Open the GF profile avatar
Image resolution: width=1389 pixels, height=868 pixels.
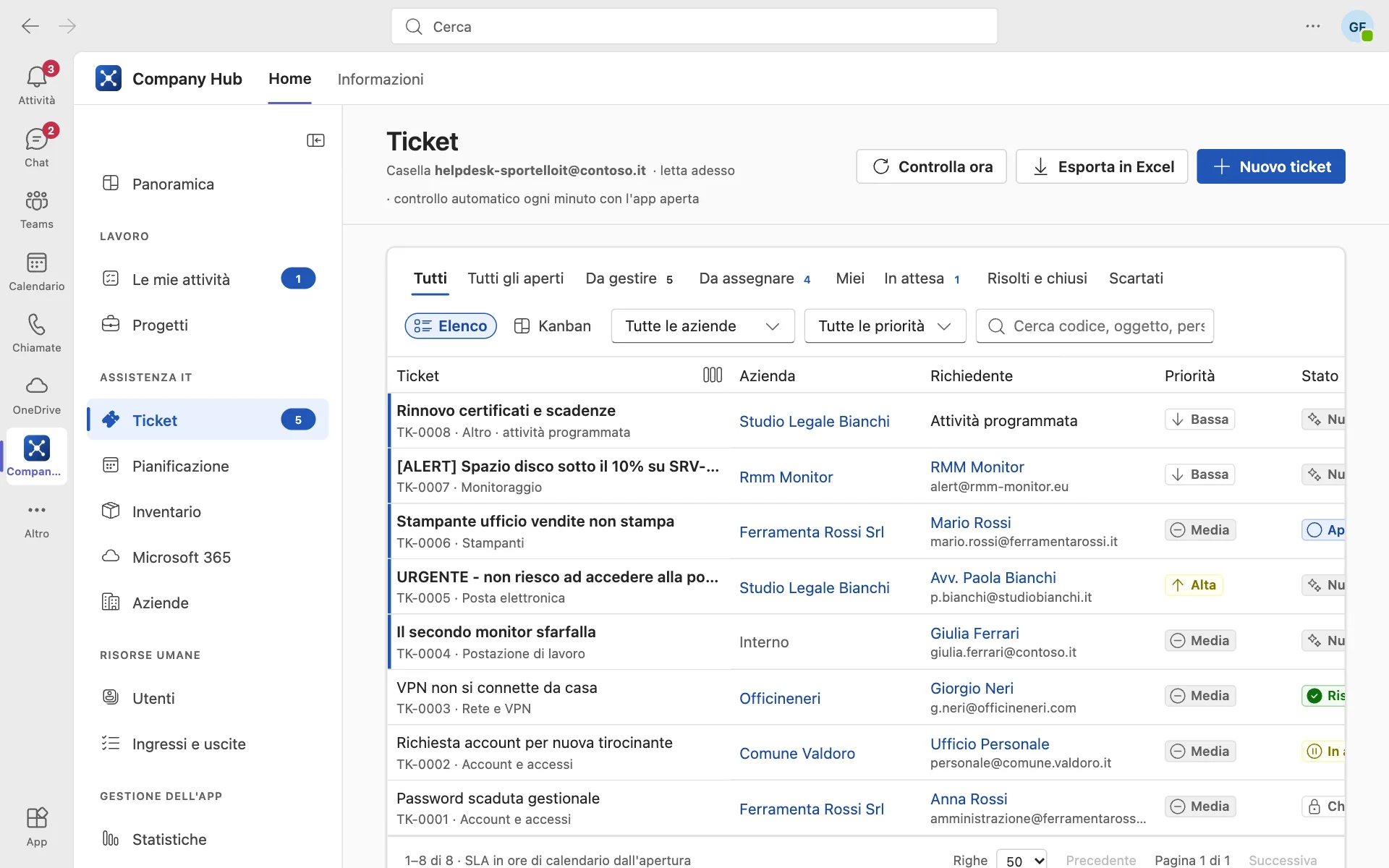[x=1357, y=27]
